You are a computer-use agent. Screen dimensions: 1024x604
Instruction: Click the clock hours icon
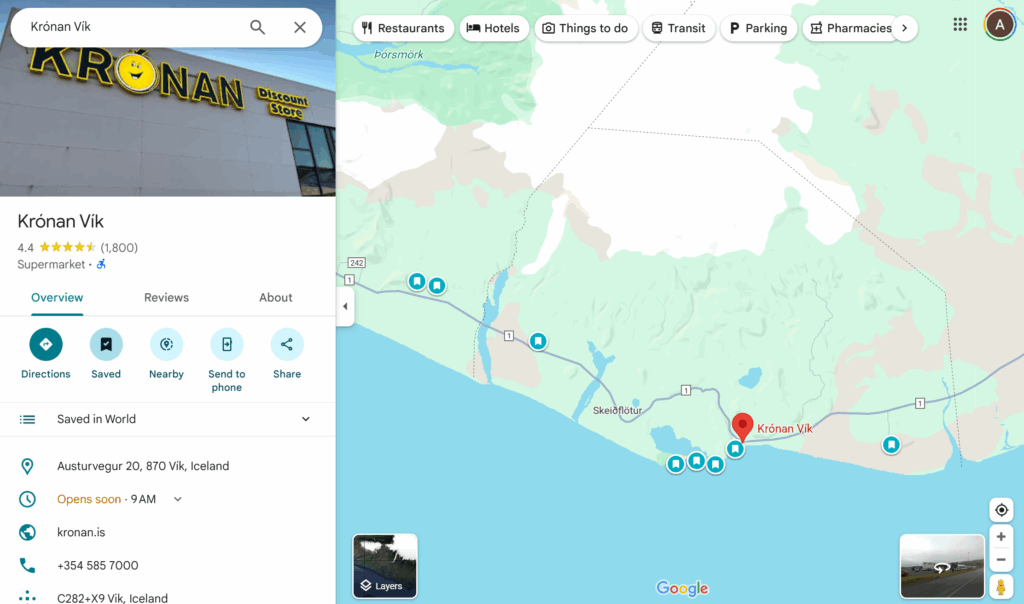pos(27,500)
